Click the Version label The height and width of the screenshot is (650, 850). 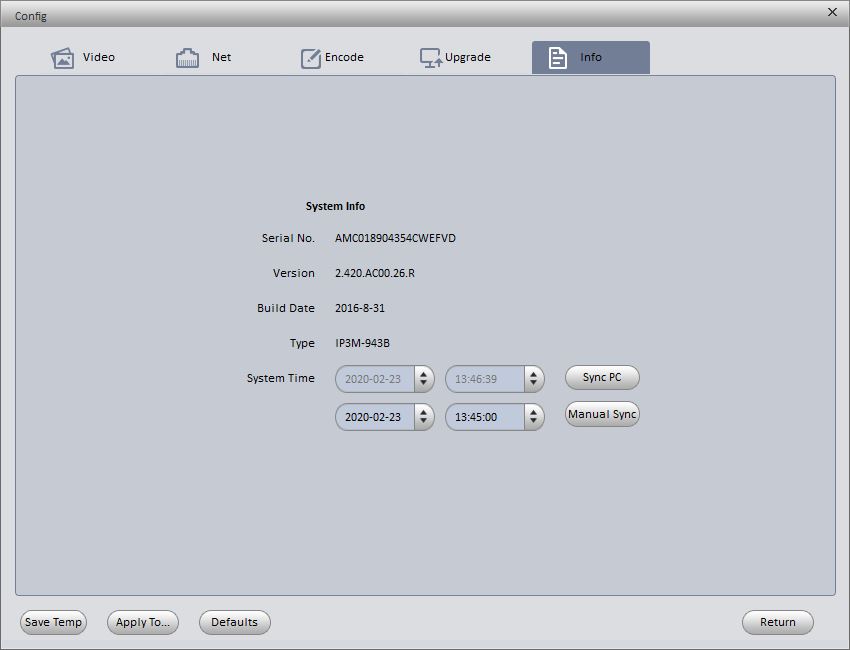294,273
